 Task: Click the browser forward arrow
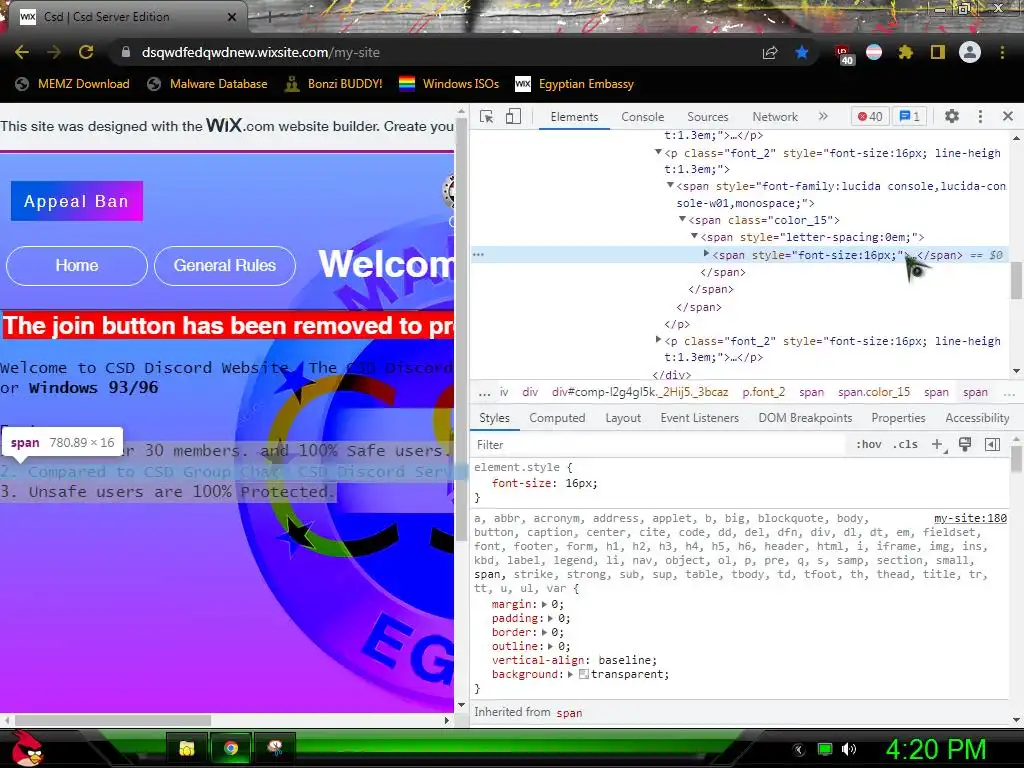click(54, 52)
